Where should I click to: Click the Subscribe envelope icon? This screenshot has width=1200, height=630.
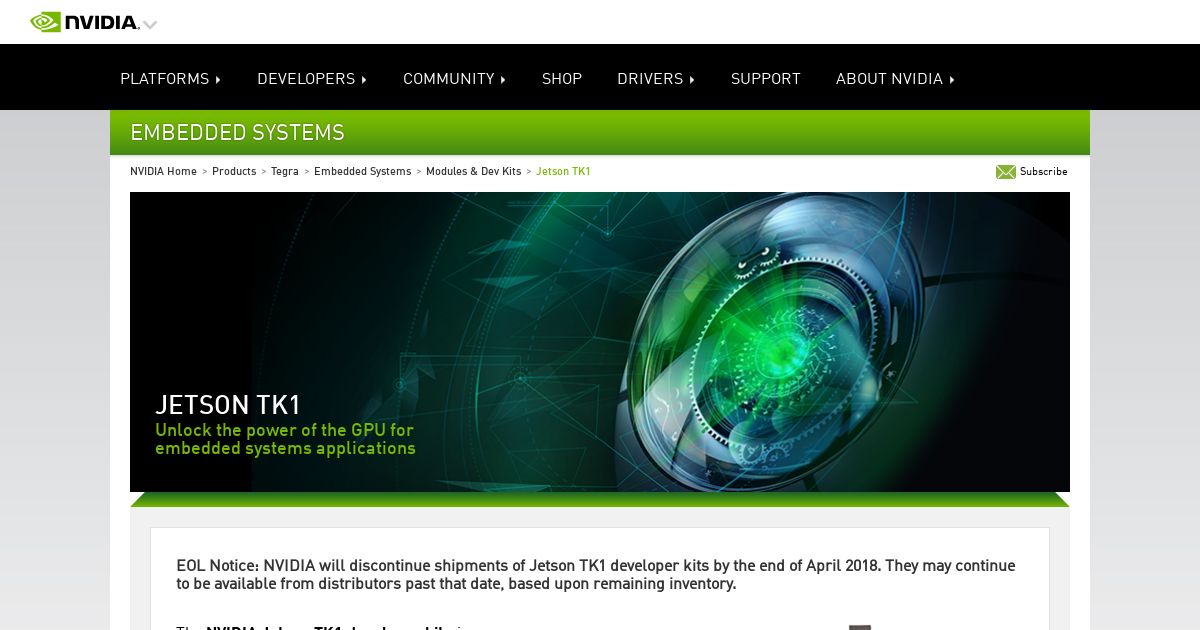tap(1006, 172)
